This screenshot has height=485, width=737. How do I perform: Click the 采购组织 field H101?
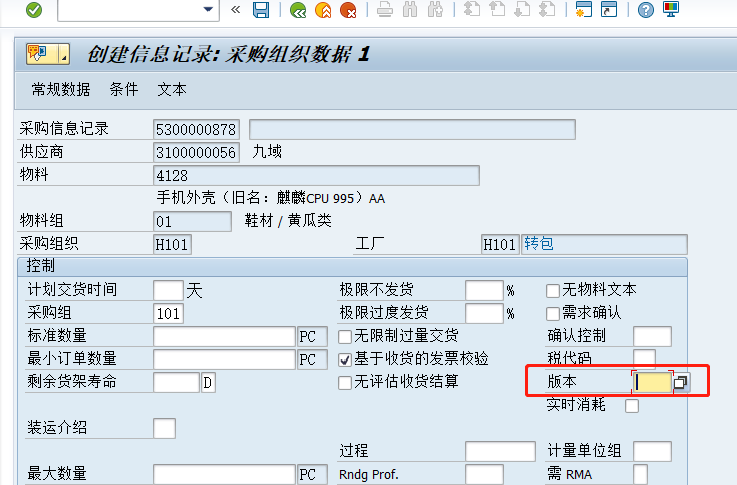(172, 244)
